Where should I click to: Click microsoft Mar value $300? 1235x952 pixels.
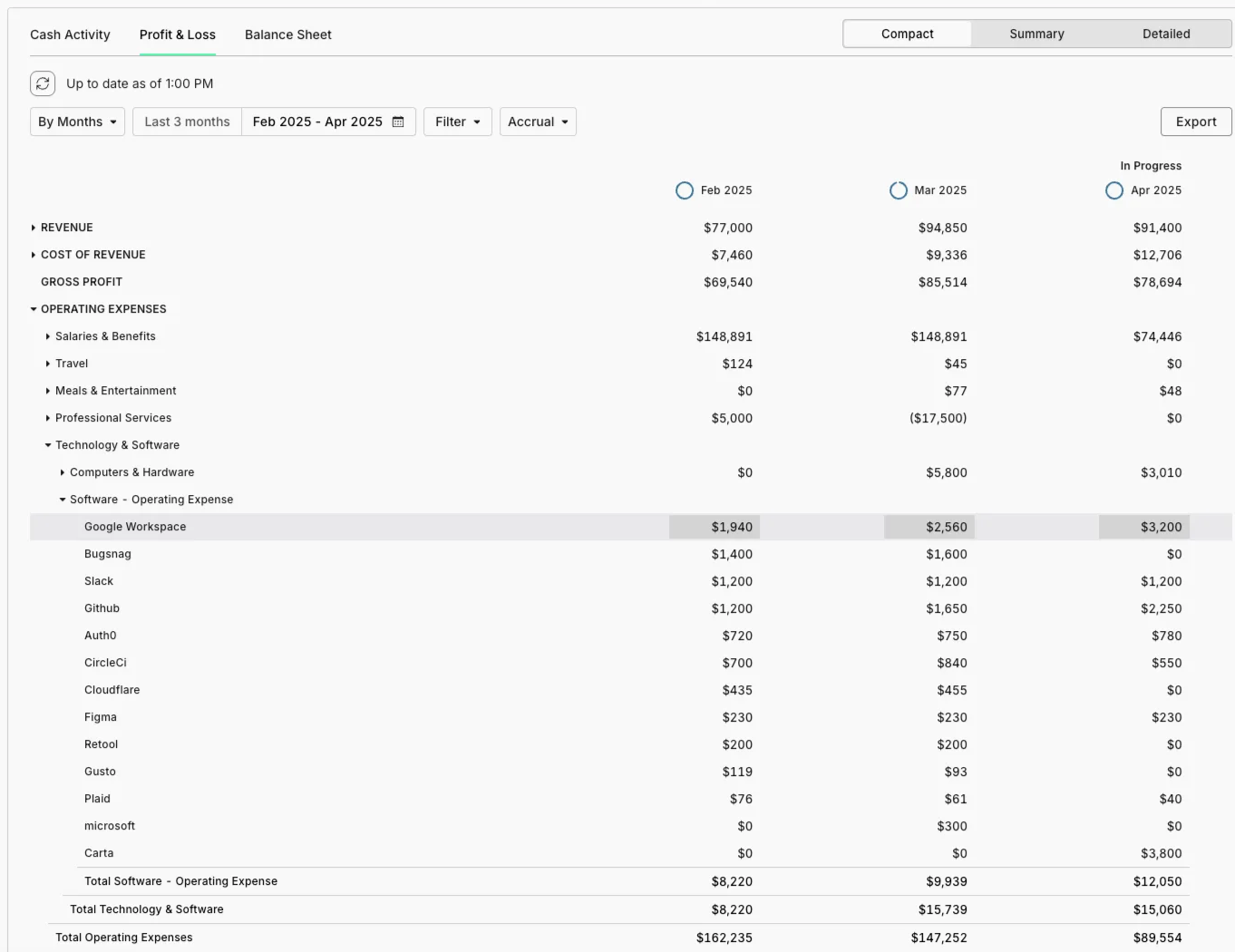[952, 826]
